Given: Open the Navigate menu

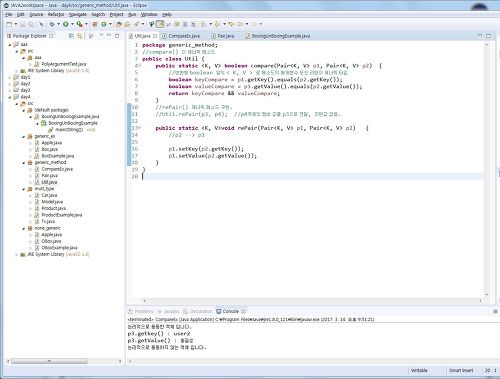Looking at the screenshot, I should click(x=78, y=14).
